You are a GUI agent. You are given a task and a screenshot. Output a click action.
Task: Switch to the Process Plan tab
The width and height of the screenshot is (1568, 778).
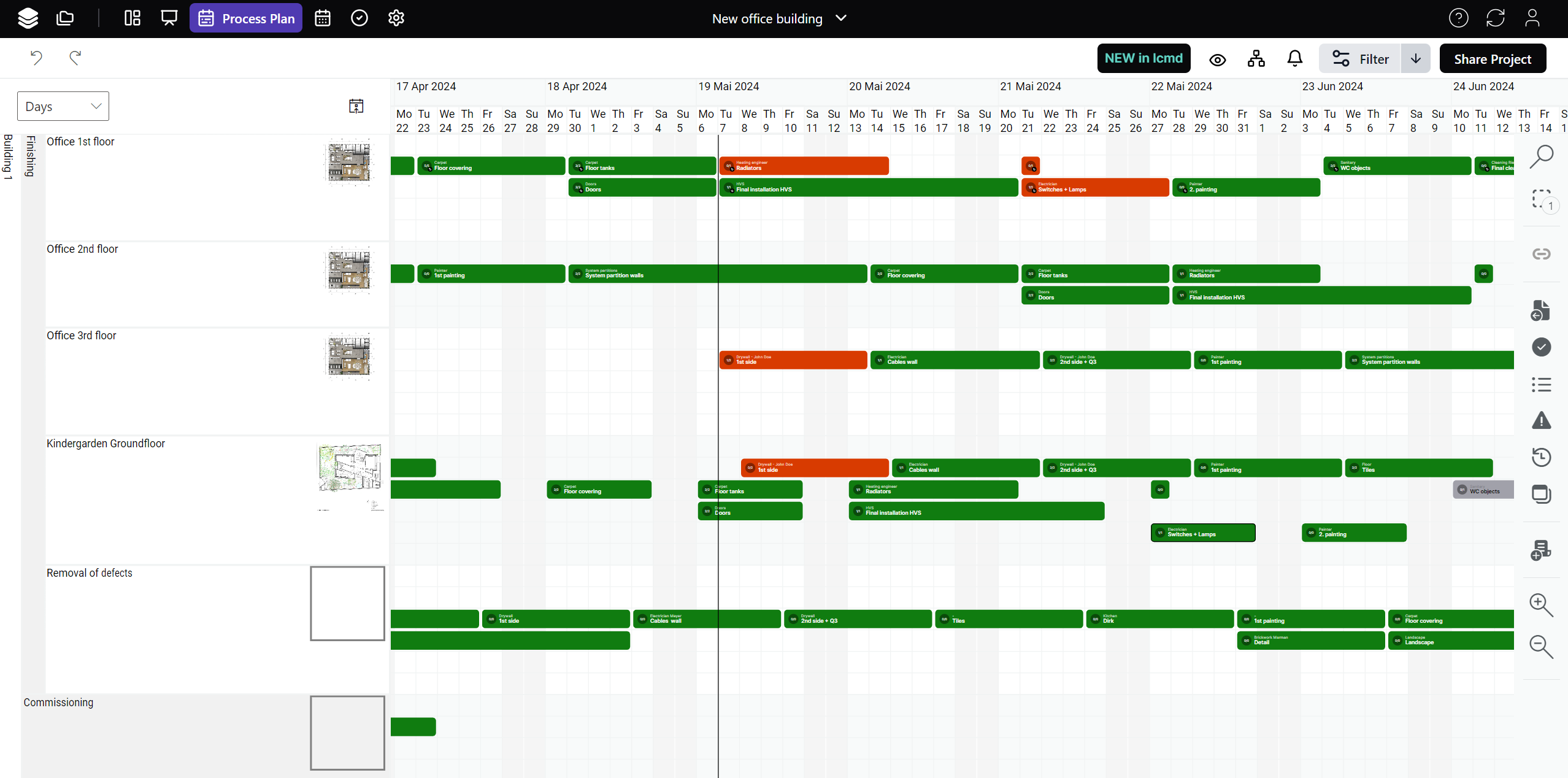click(246, 18)
